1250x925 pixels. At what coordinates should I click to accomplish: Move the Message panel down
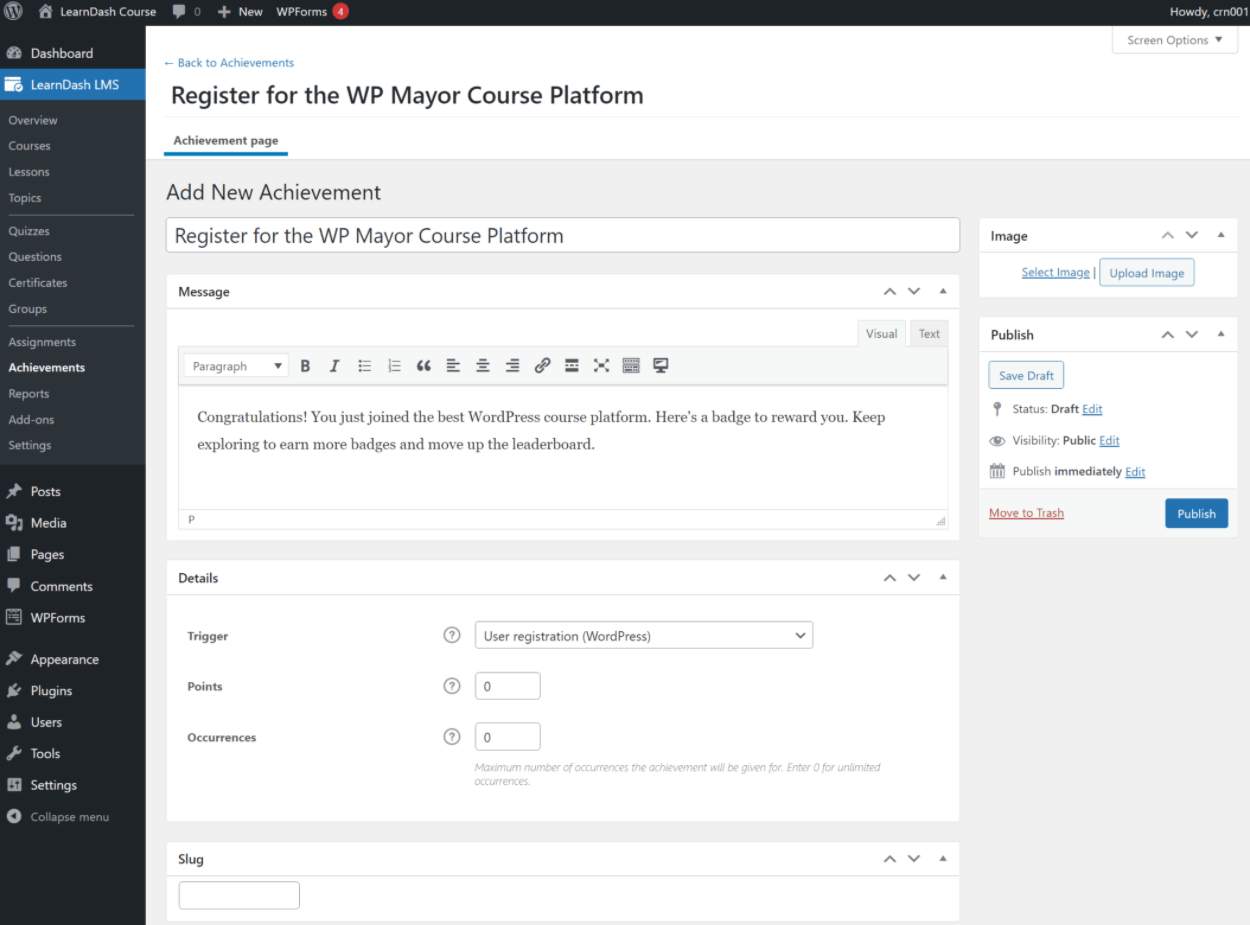coord(914,292)
